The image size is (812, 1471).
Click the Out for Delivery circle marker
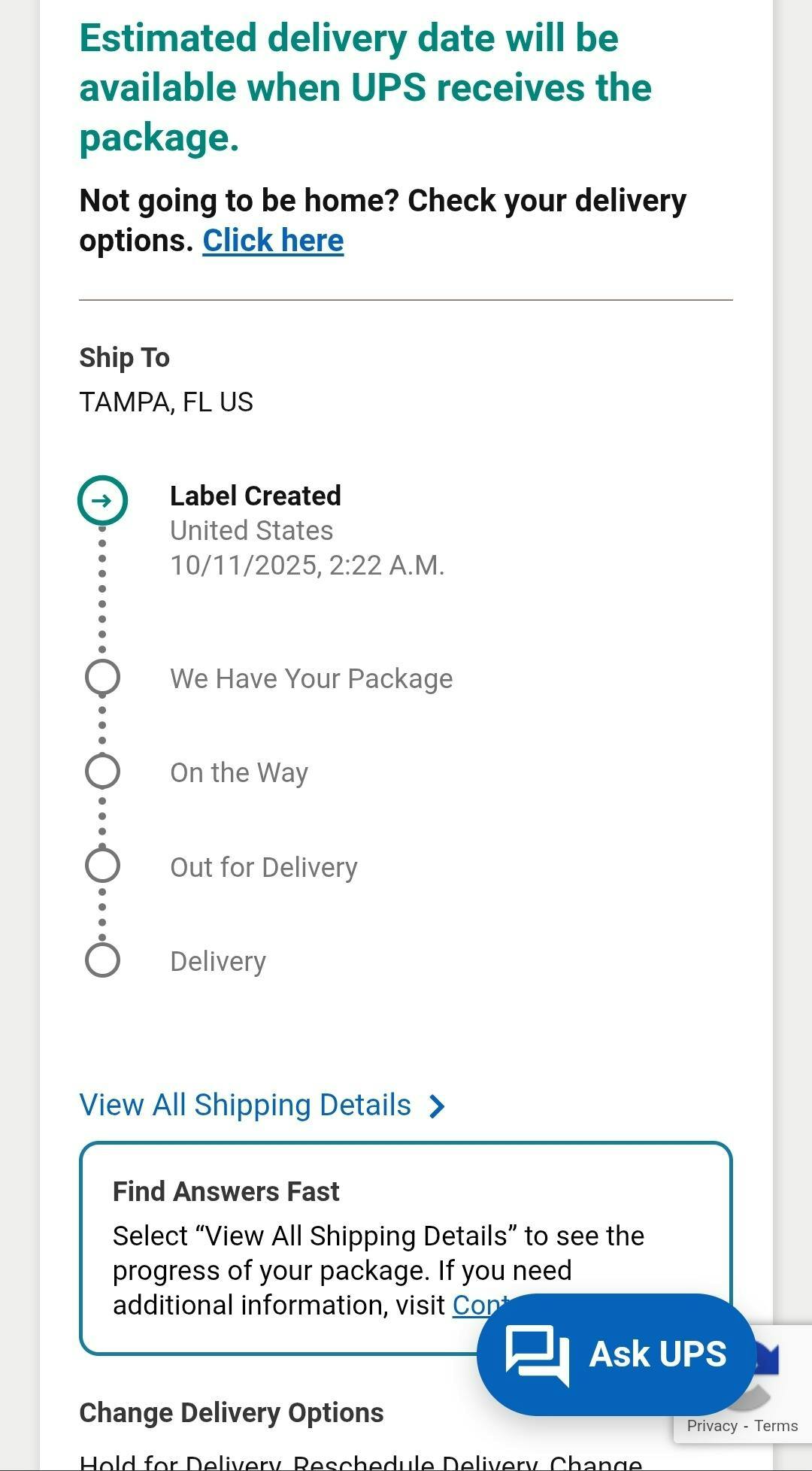click(103, 866)
